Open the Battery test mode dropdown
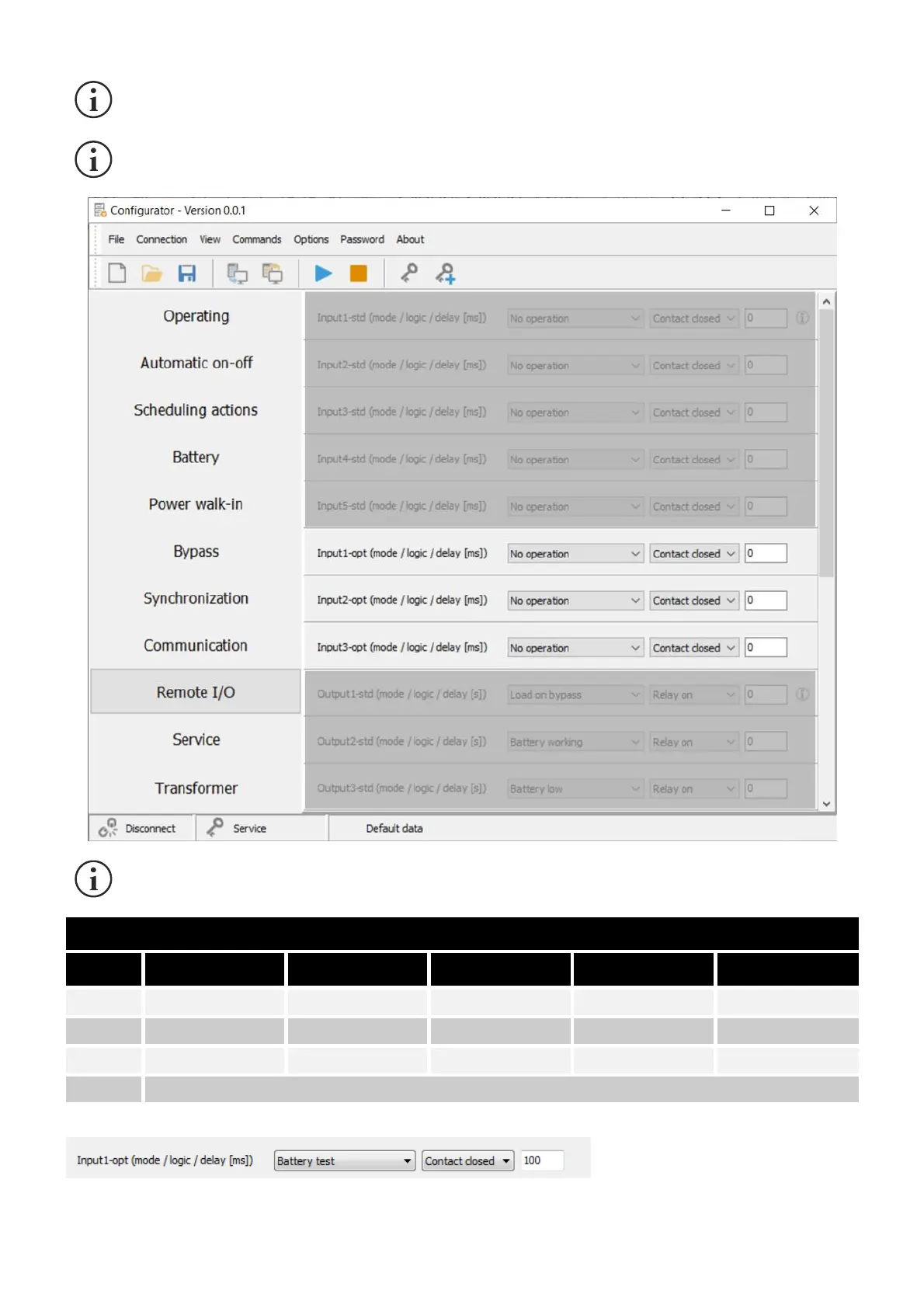 click(x=345, y=1161)
